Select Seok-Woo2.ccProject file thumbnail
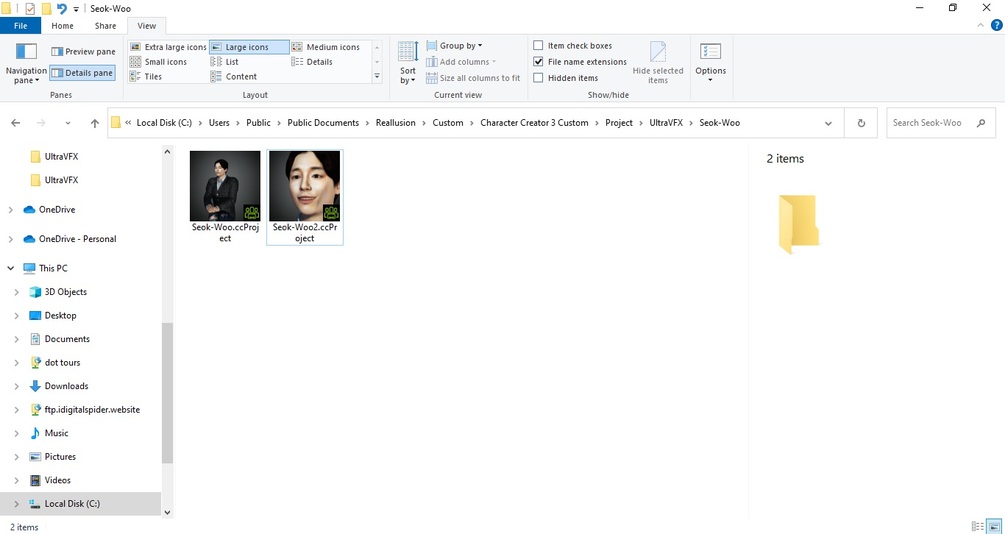This screenshot has width=1005, height=534. coord(304,197)
